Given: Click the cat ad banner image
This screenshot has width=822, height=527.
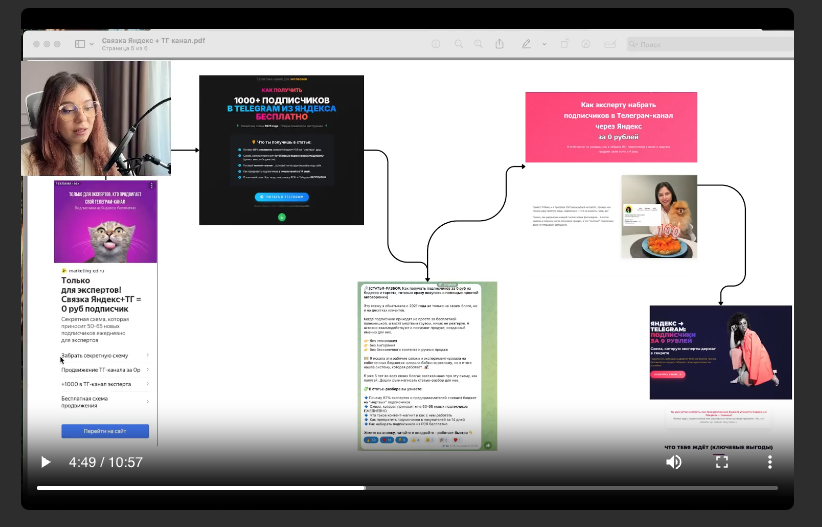Looking at the screenshot, I should (105, 221).
